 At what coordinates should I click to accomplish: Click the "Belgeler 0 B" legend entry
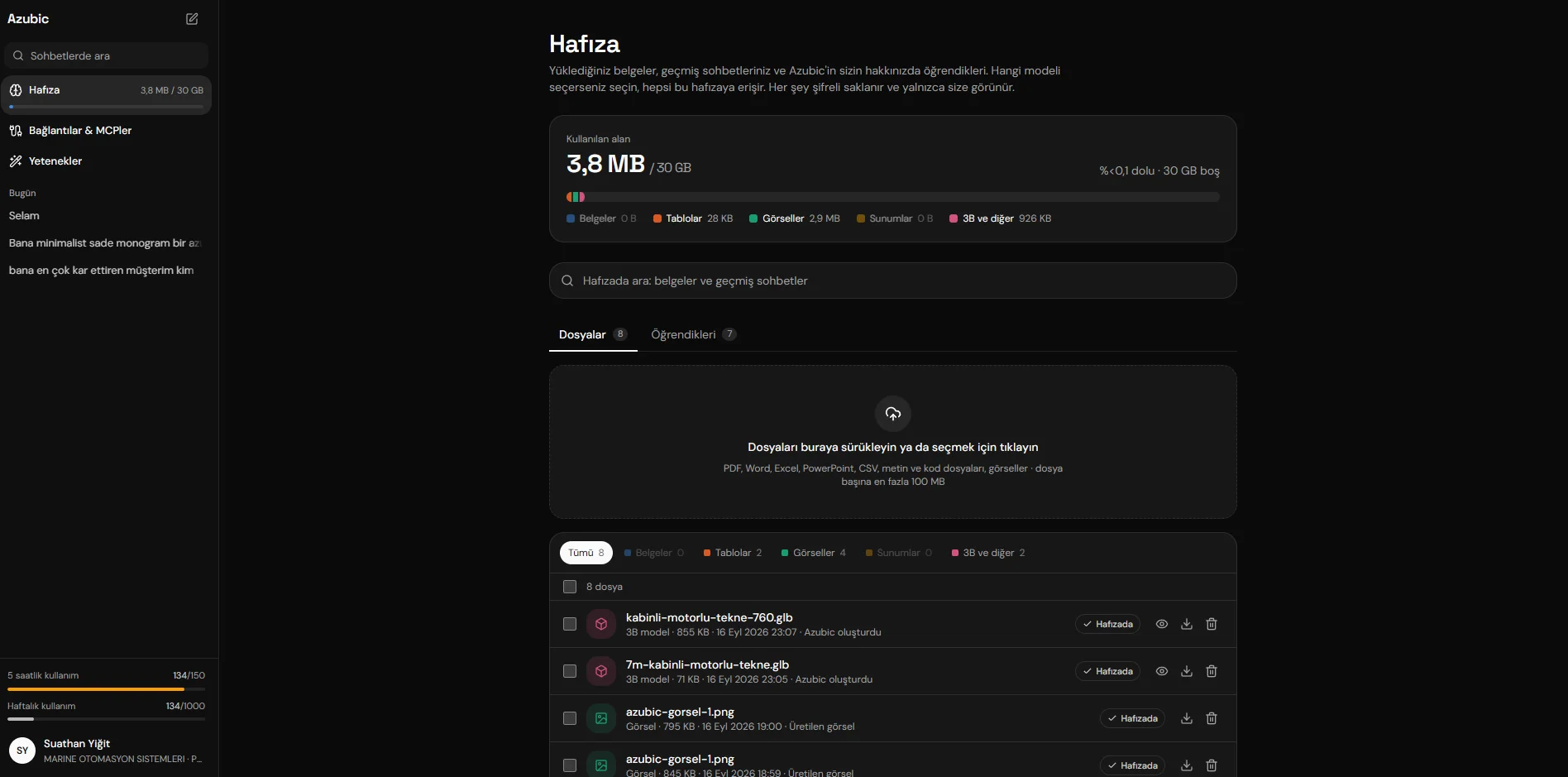(601, 218)
